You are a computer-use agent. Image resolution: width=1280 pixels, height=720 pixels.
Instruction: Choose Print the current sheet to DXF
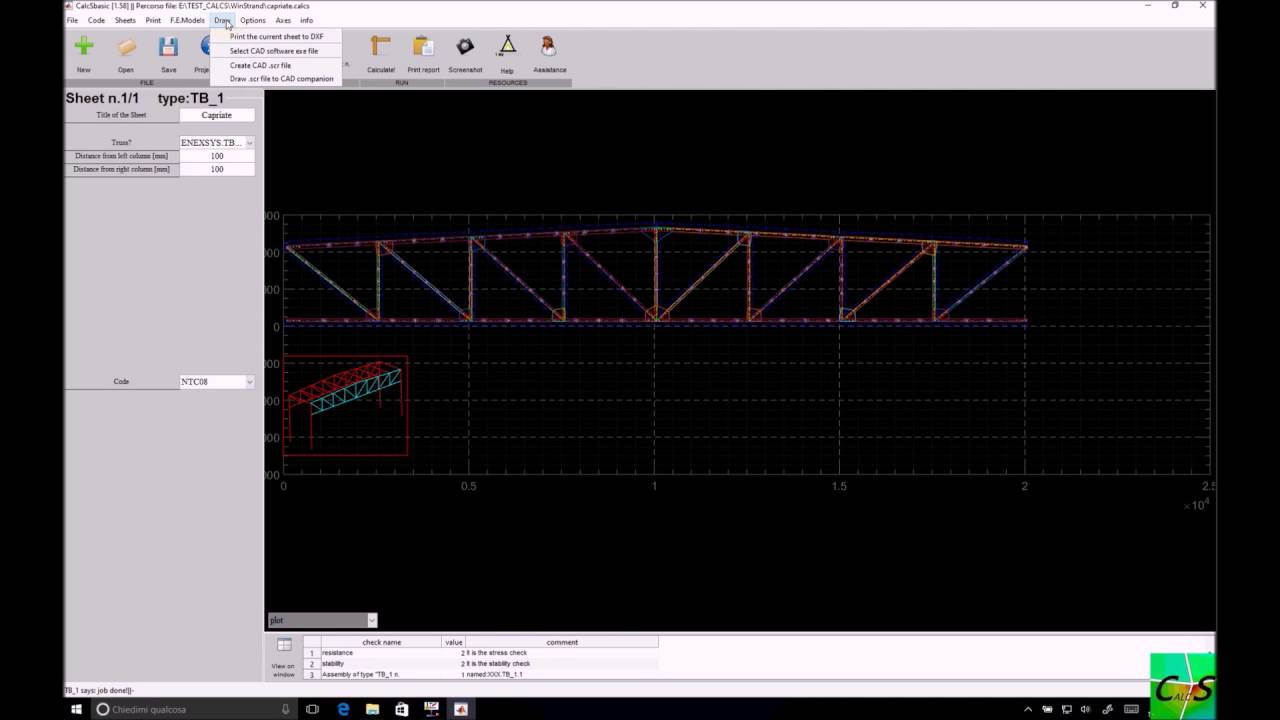[277, 37]
